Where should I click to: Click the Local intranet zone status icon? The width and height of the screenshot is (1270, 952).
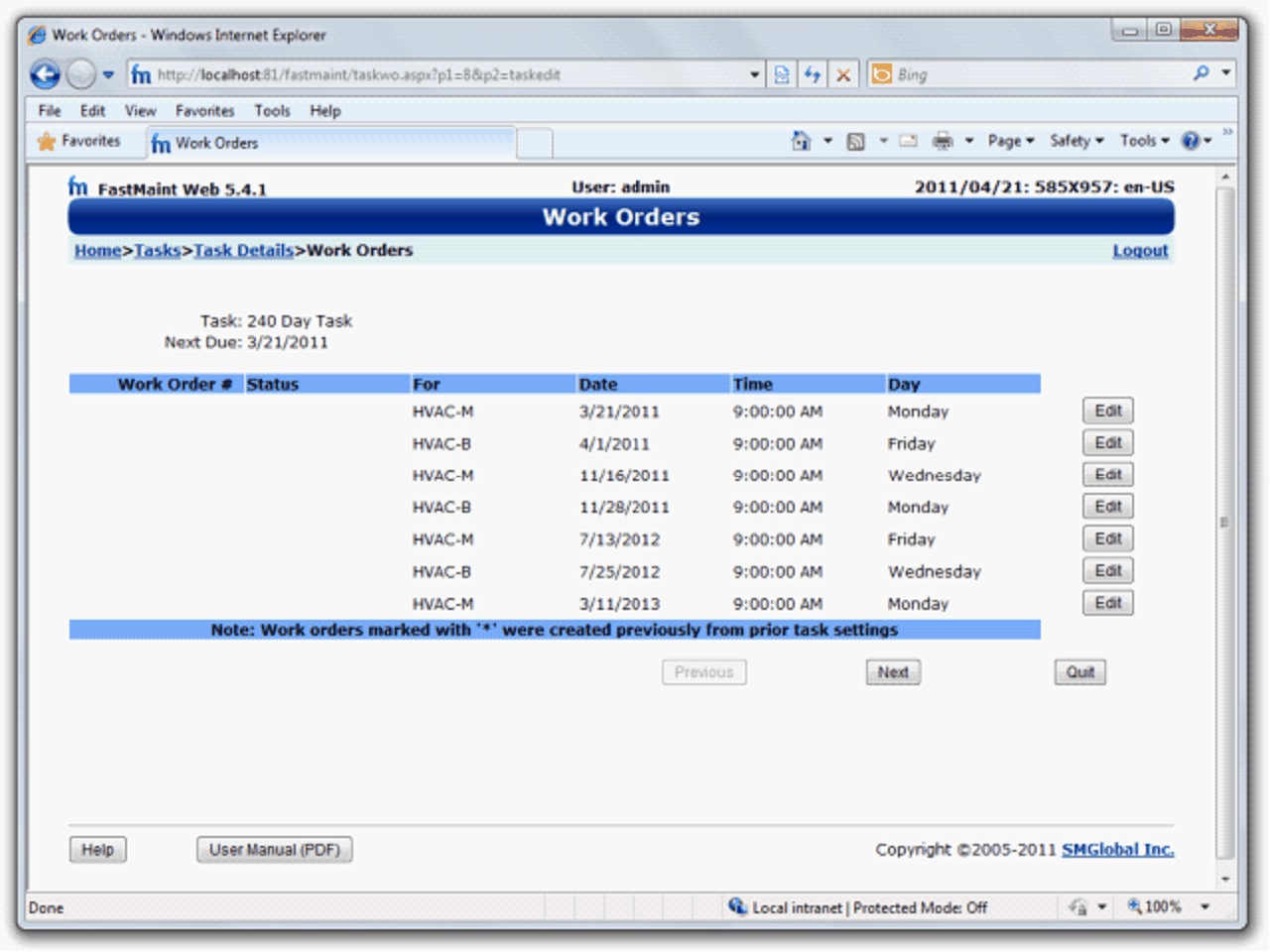[737, 906]
